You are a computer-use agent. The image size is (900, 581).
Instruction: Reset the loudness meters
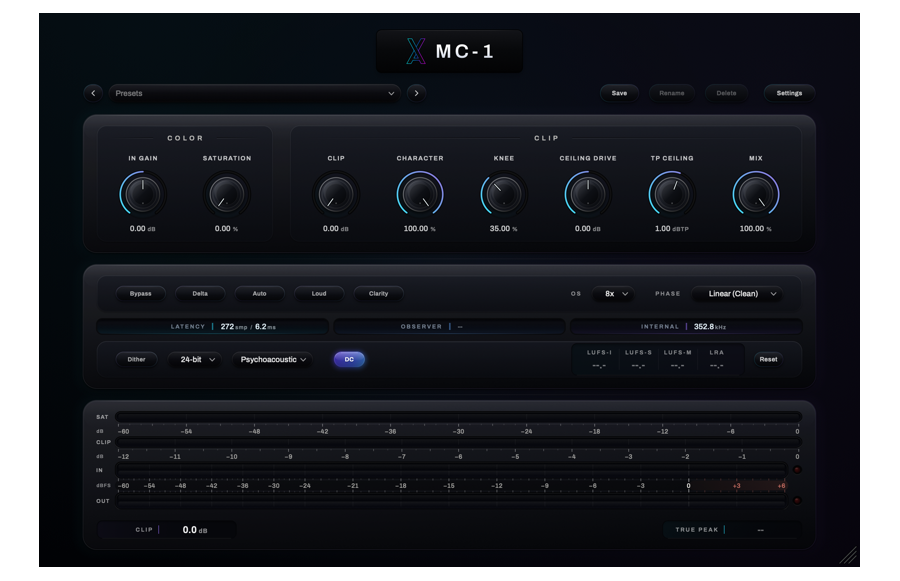[x=768, y=359]
